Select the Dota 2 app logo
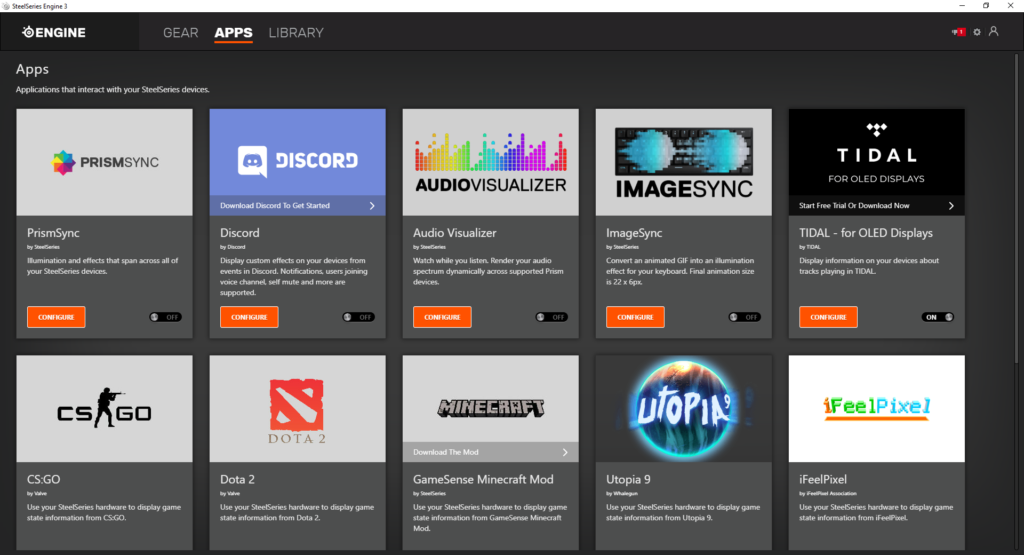 click(x=297, y=408)
